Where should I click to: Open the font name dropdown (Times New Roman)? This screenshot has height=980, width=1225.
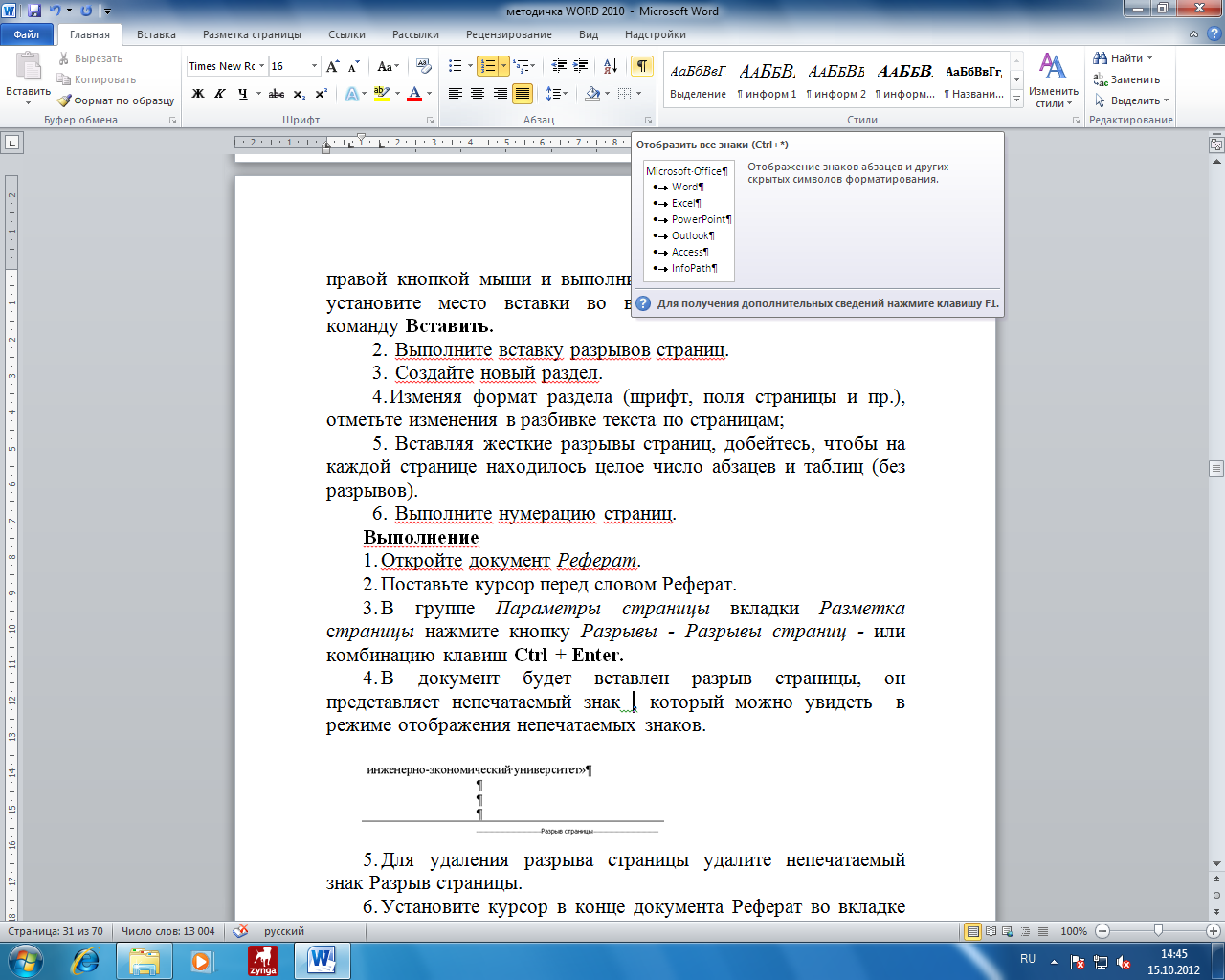261,66
